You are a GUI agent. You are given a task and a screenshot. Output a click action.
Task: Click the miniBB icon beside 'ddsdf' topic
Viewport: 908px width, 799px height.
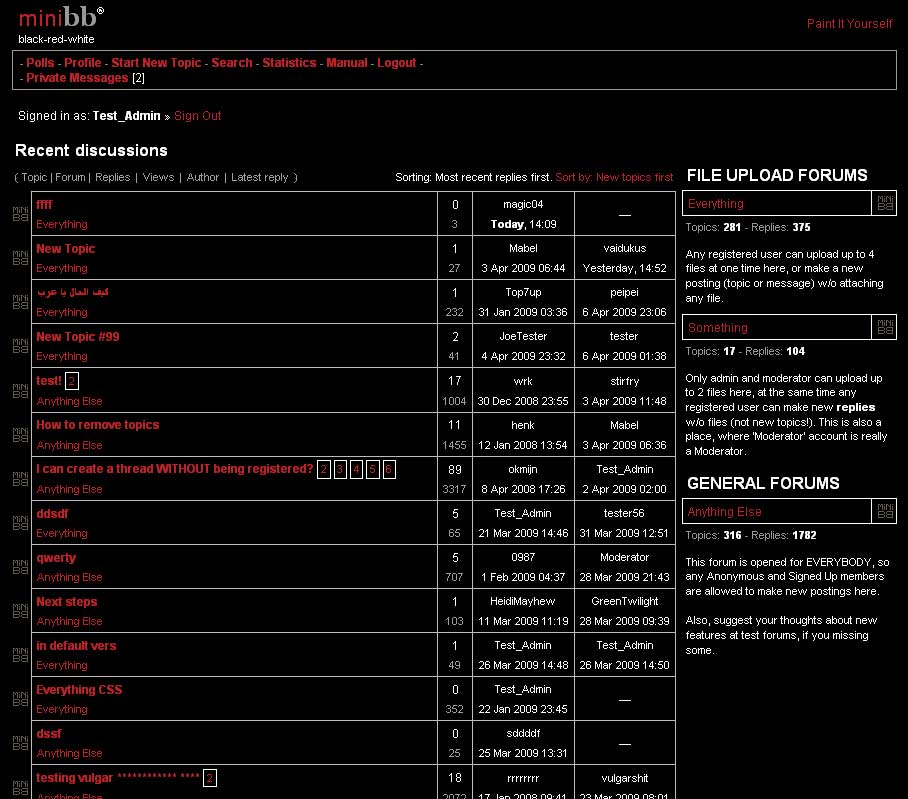tap(20, 522)
